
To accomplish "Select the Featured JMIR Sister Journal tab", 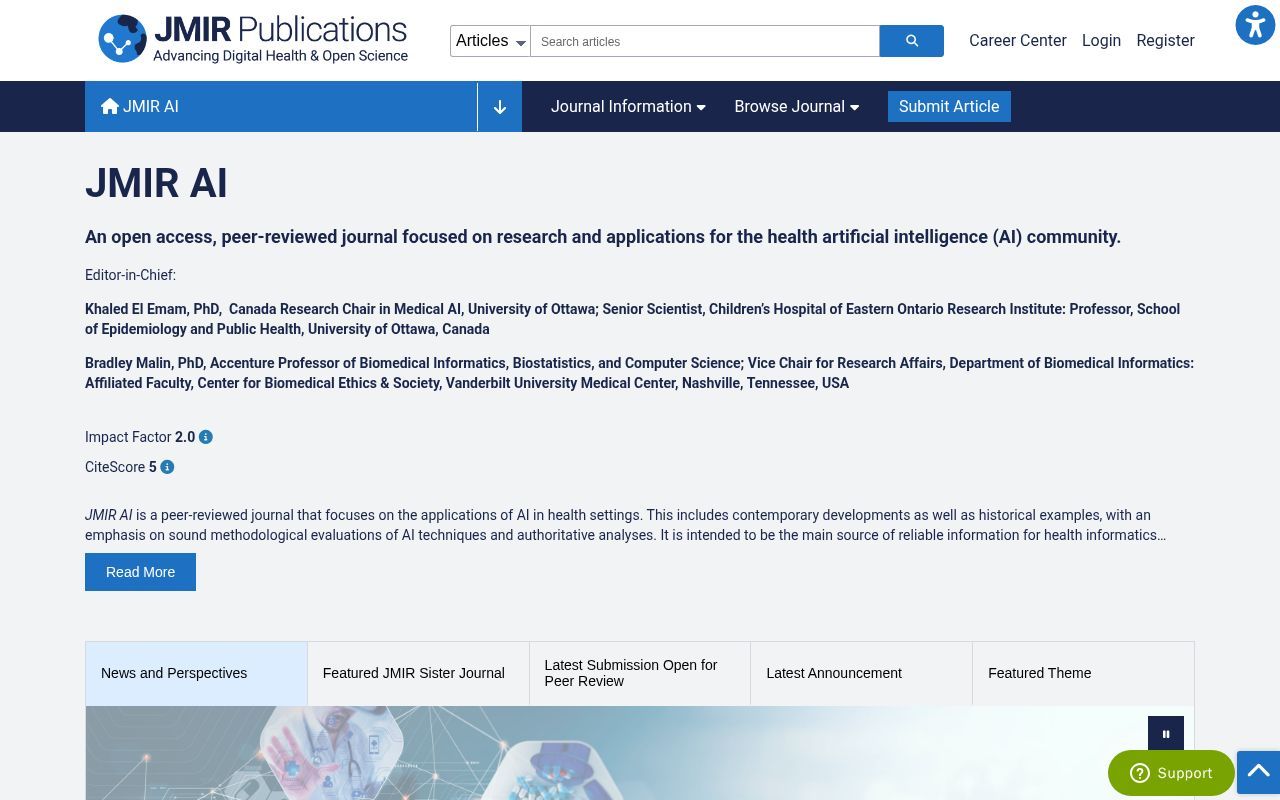I will pos(418,673).
